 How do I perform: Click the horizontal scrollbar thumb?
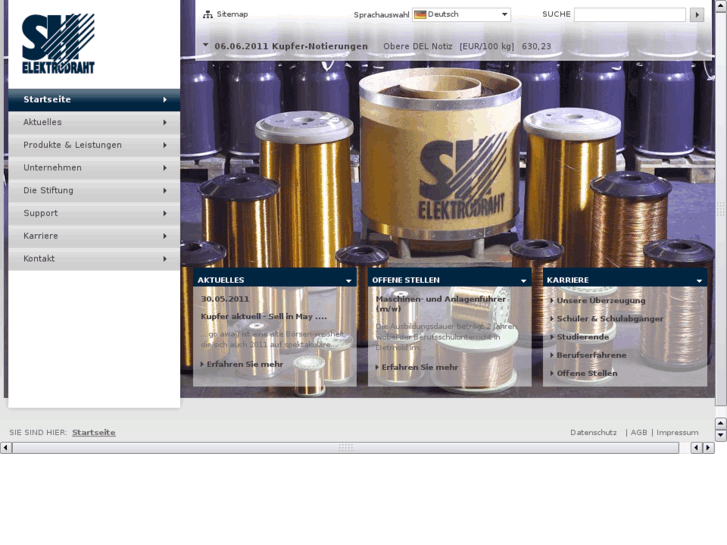(x=345, y=448)
